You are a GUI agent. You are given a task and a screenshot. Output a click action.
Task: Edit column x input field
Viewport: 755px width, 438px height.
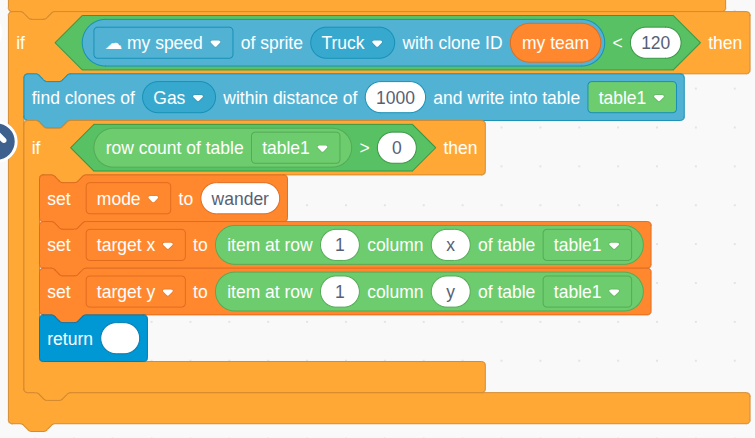pyautogui.click(x=450, y=245)
